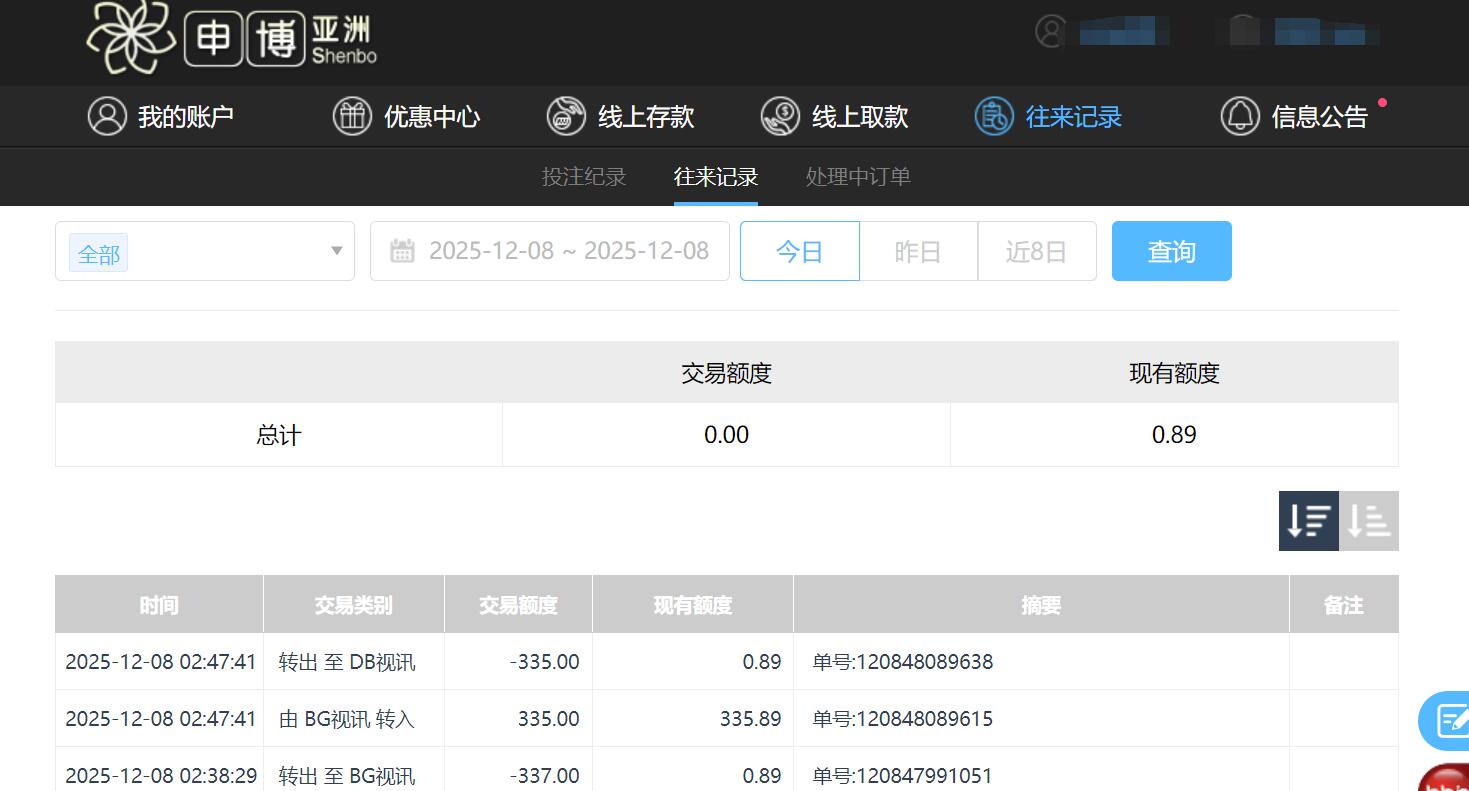Click the calendar icon in the date field
1469x791 pixels.
pos(403,251)
